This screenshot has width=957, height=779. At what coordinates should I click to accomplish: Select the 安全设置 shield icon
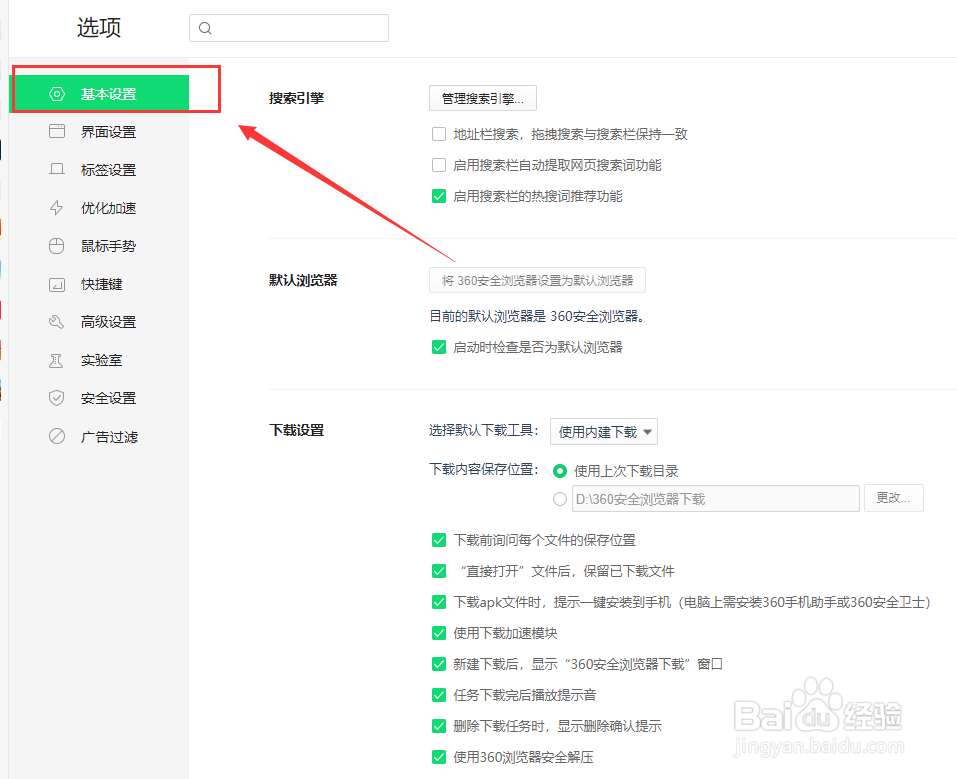[x=58, y=397]
